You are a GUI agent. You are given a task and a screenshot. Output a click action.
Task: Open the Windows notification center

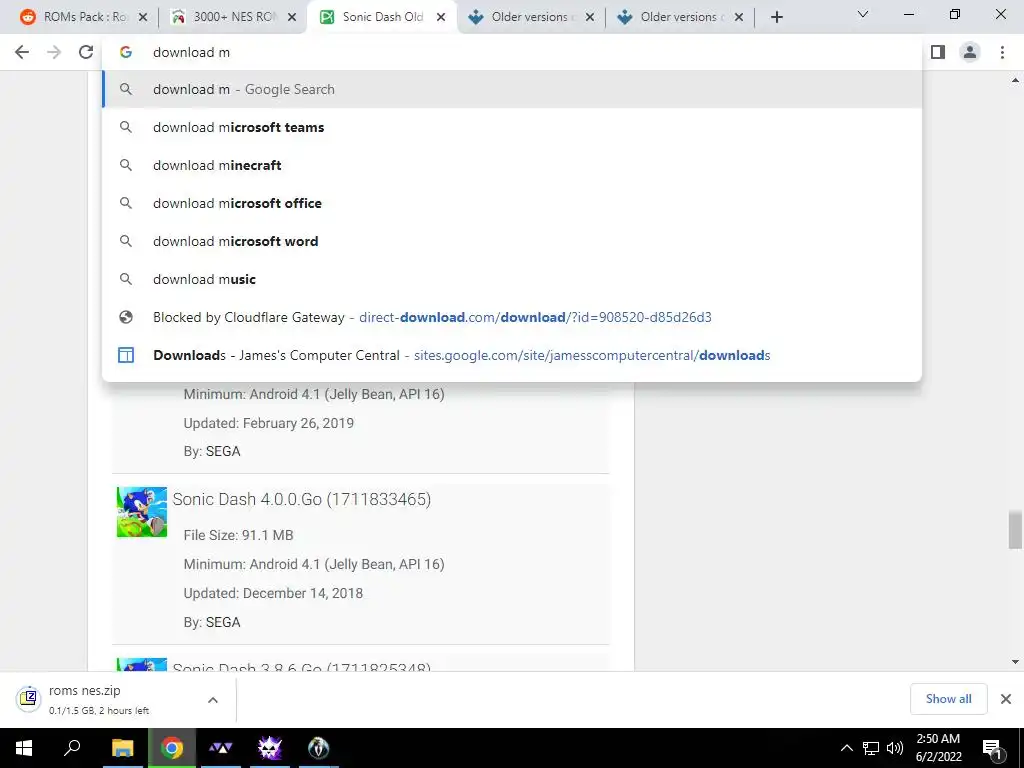[992, 748]
